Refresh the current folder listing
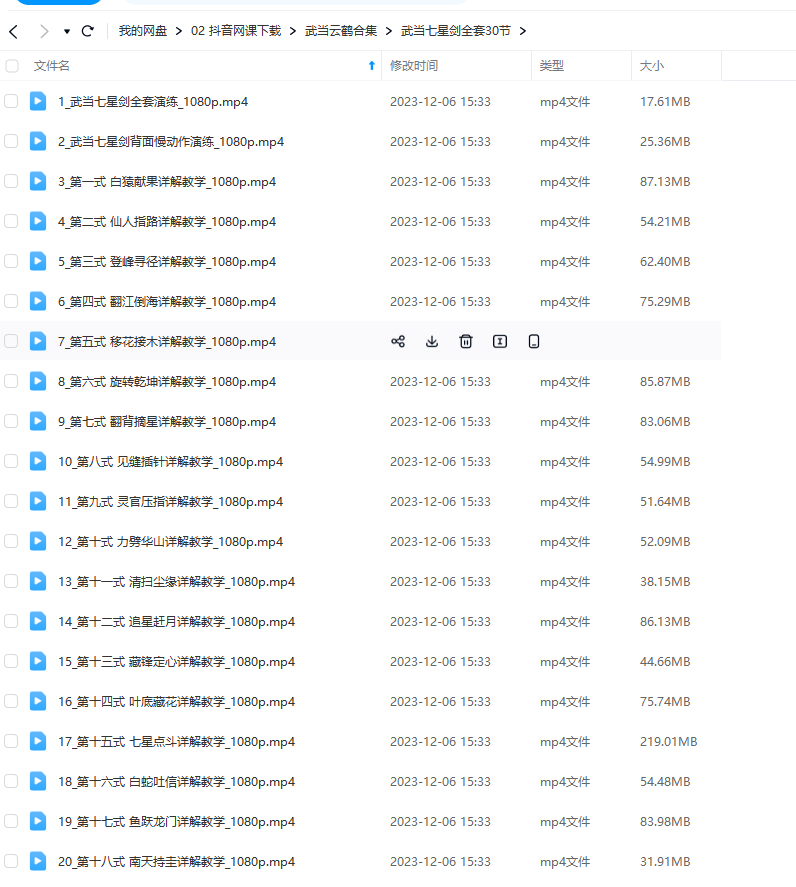Viewport: 796px width, 887px height. coord(88,31)
